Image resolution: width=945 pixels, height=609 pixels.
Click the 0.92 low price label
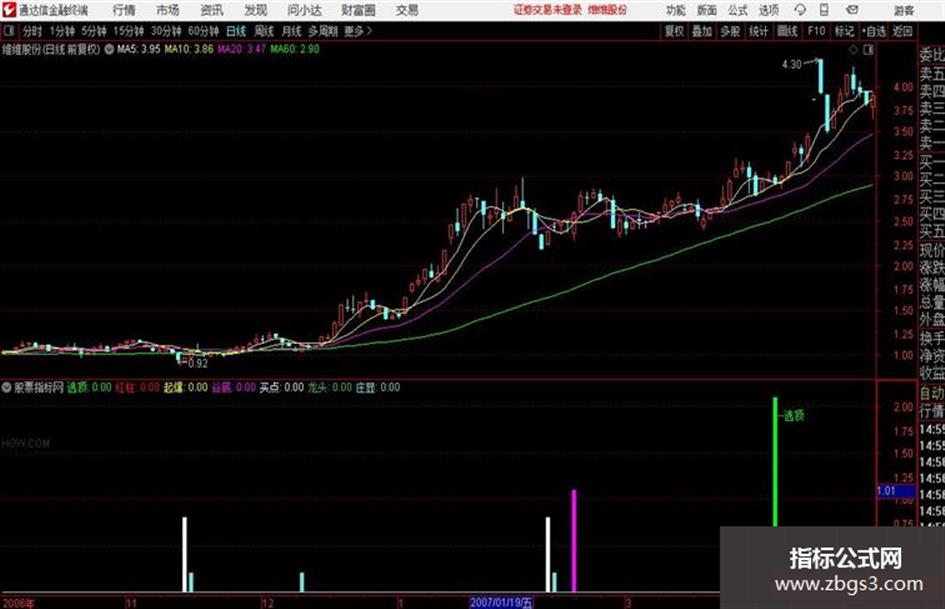(x=198, y=364)
